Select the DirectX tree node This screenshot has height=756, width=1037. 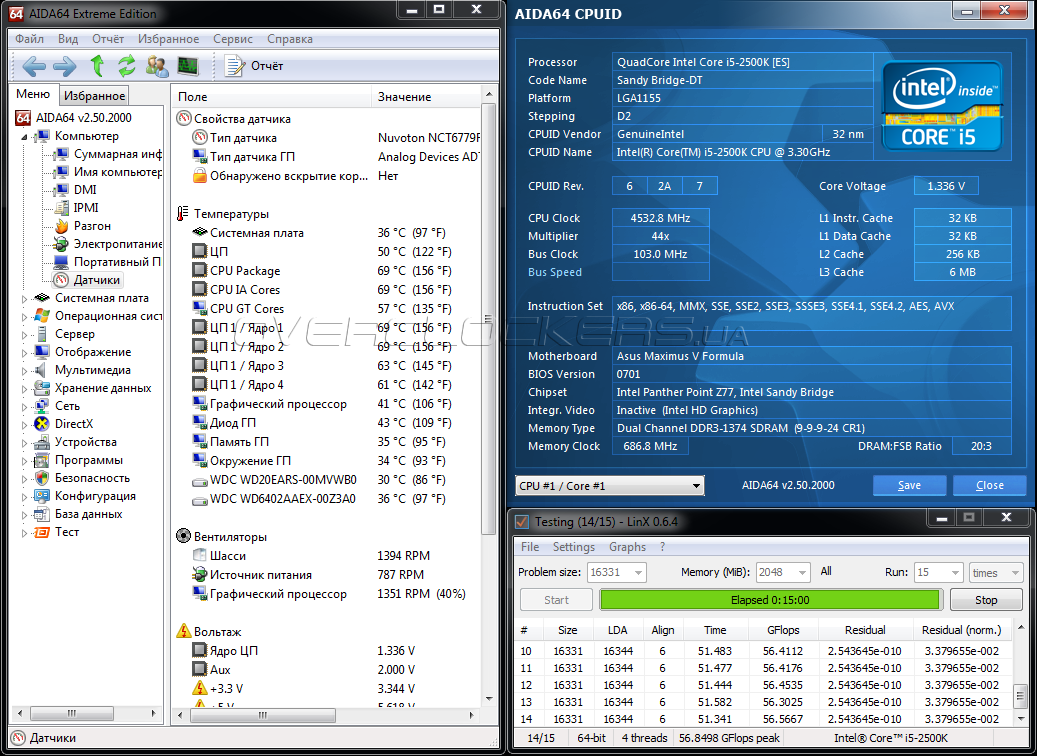coord(75,424)
